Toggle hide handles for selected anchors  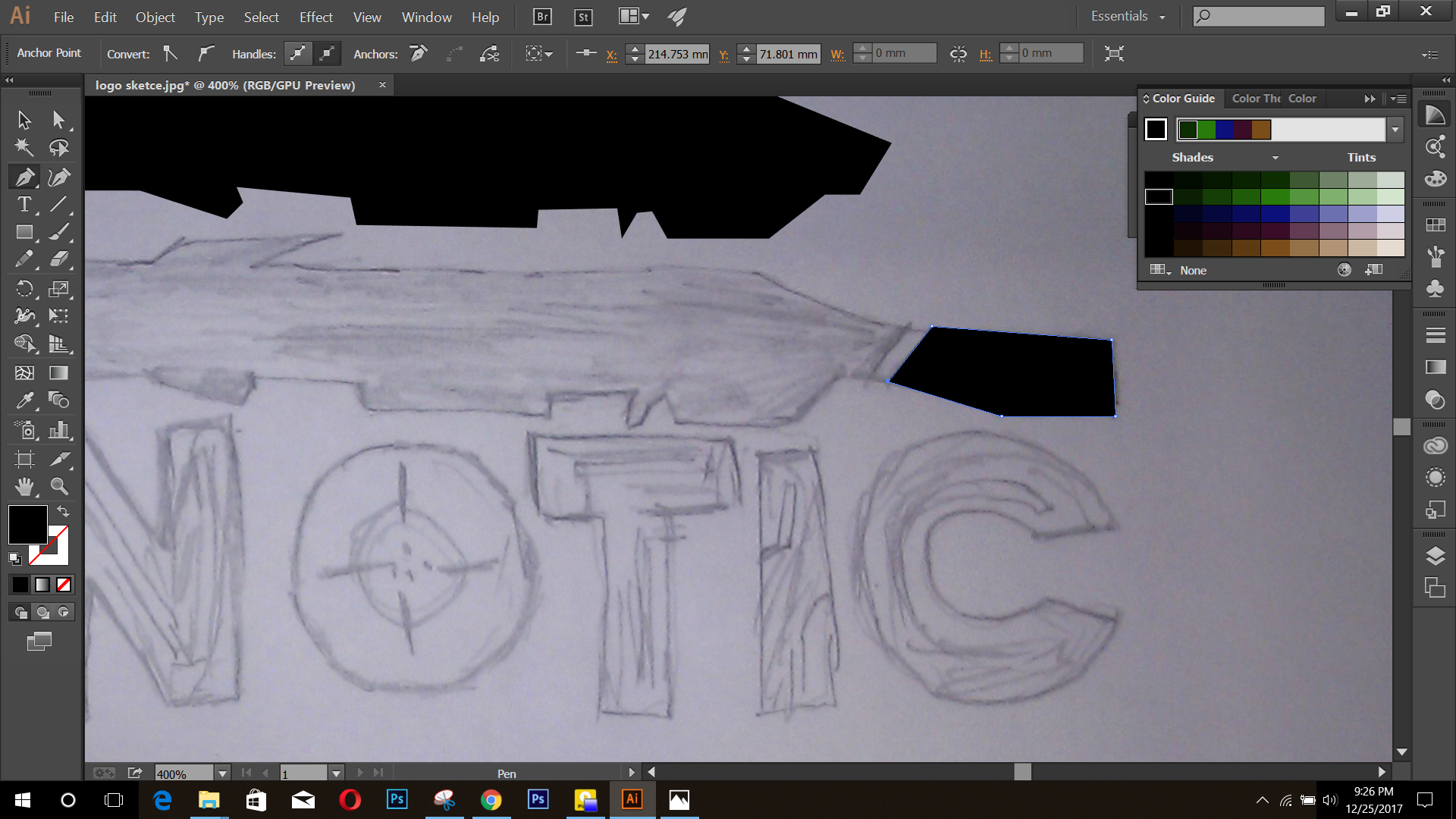point(327,54)
